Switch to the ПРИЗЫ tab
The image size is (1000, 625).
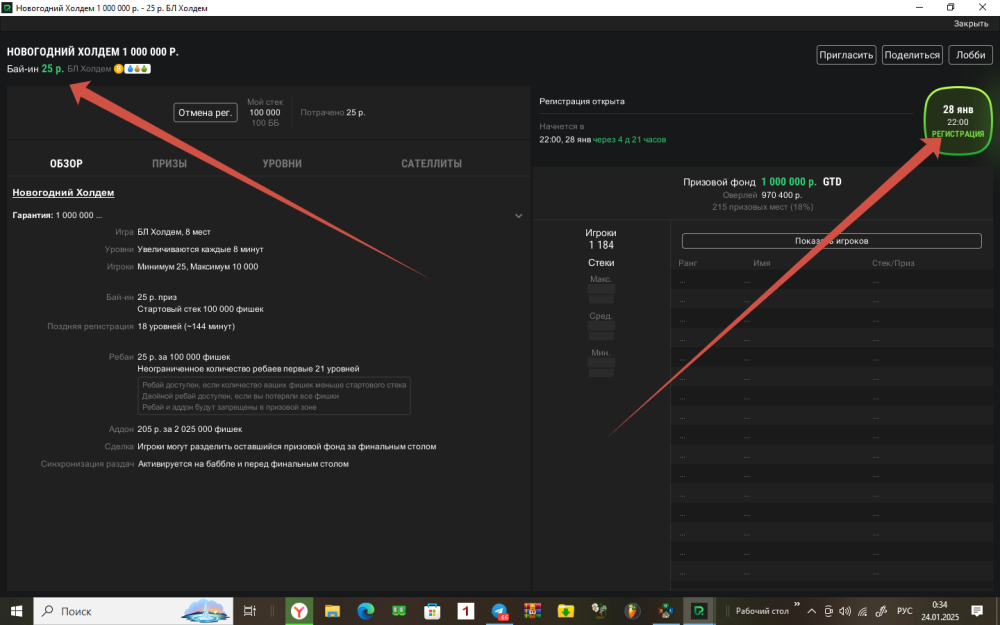169,164
